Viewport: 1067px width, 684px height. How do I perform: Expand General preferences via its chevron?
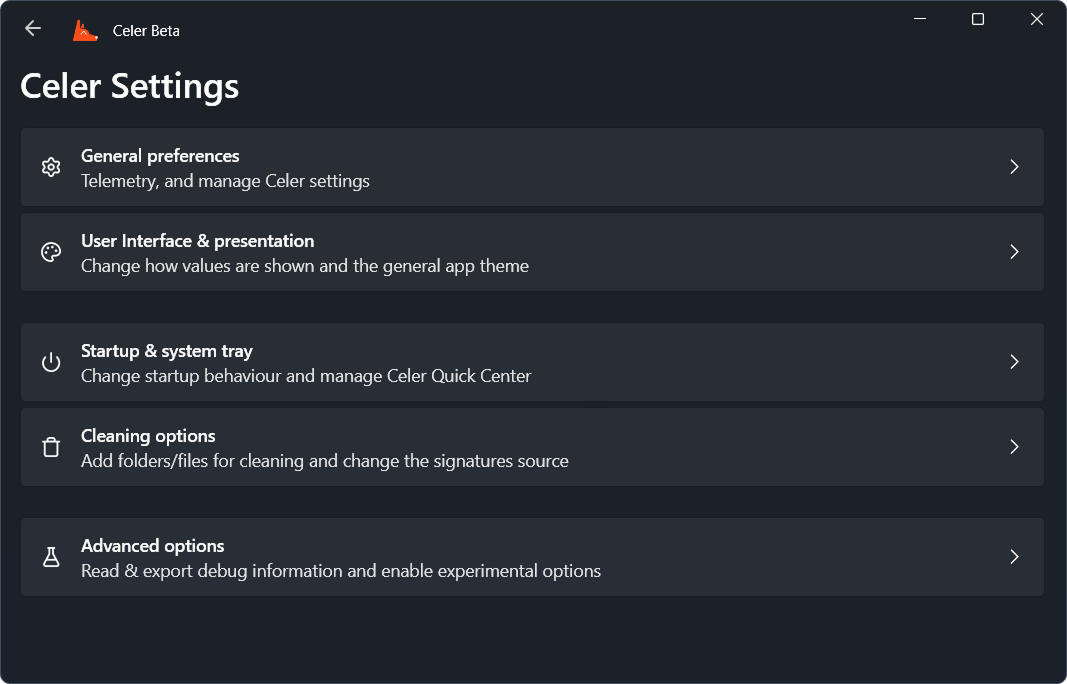pyautogui.click(x=1014, y=167)
